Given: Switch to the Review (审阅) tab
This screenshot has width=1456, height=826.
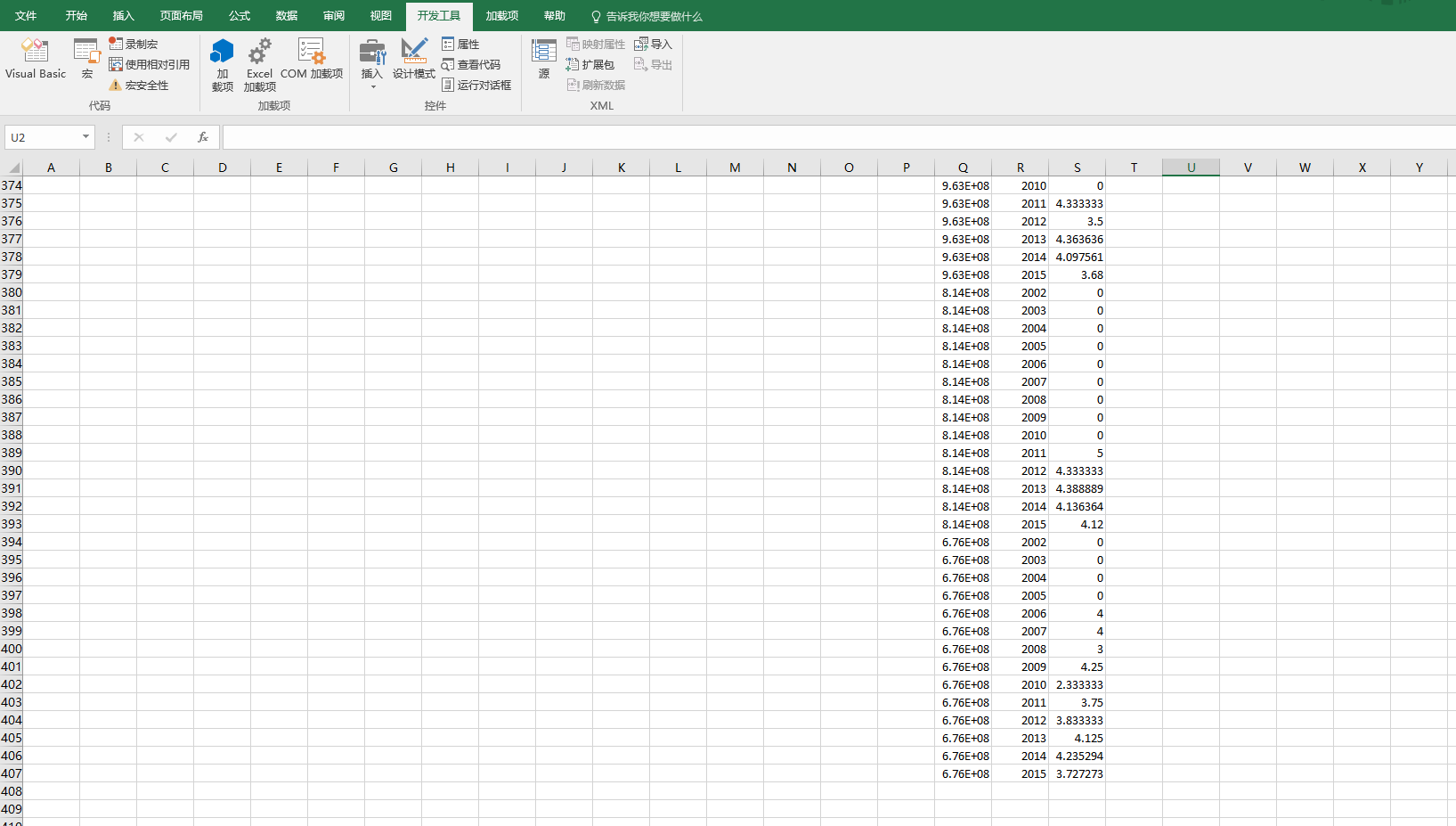Looking at the screenshot, I should 333,16.
